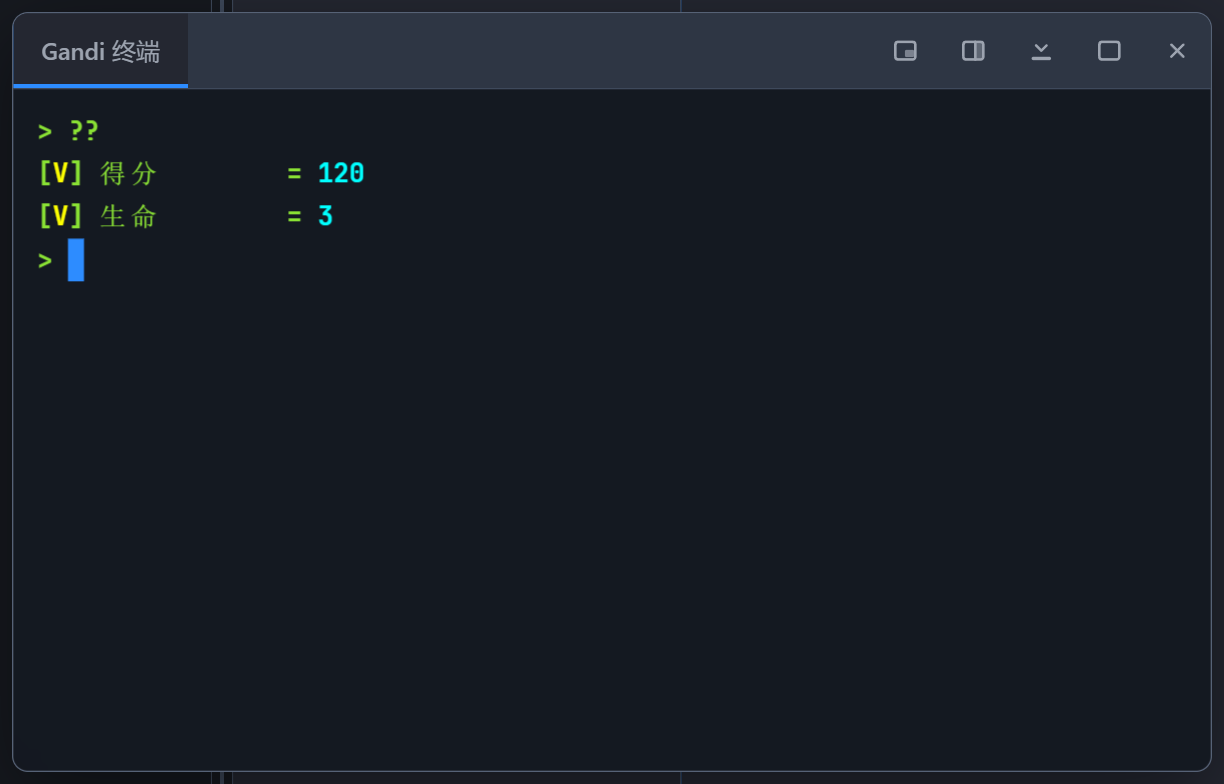
Task: Click the equals sign on 得分 line
Action: click(294, 174)
